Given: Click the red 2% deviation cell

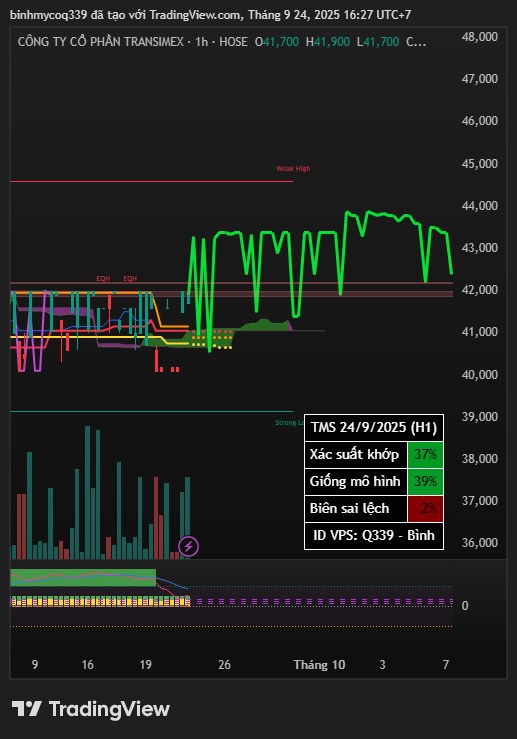Looking at the screenshot, I should pyautogui.click(x=425, y=509).
